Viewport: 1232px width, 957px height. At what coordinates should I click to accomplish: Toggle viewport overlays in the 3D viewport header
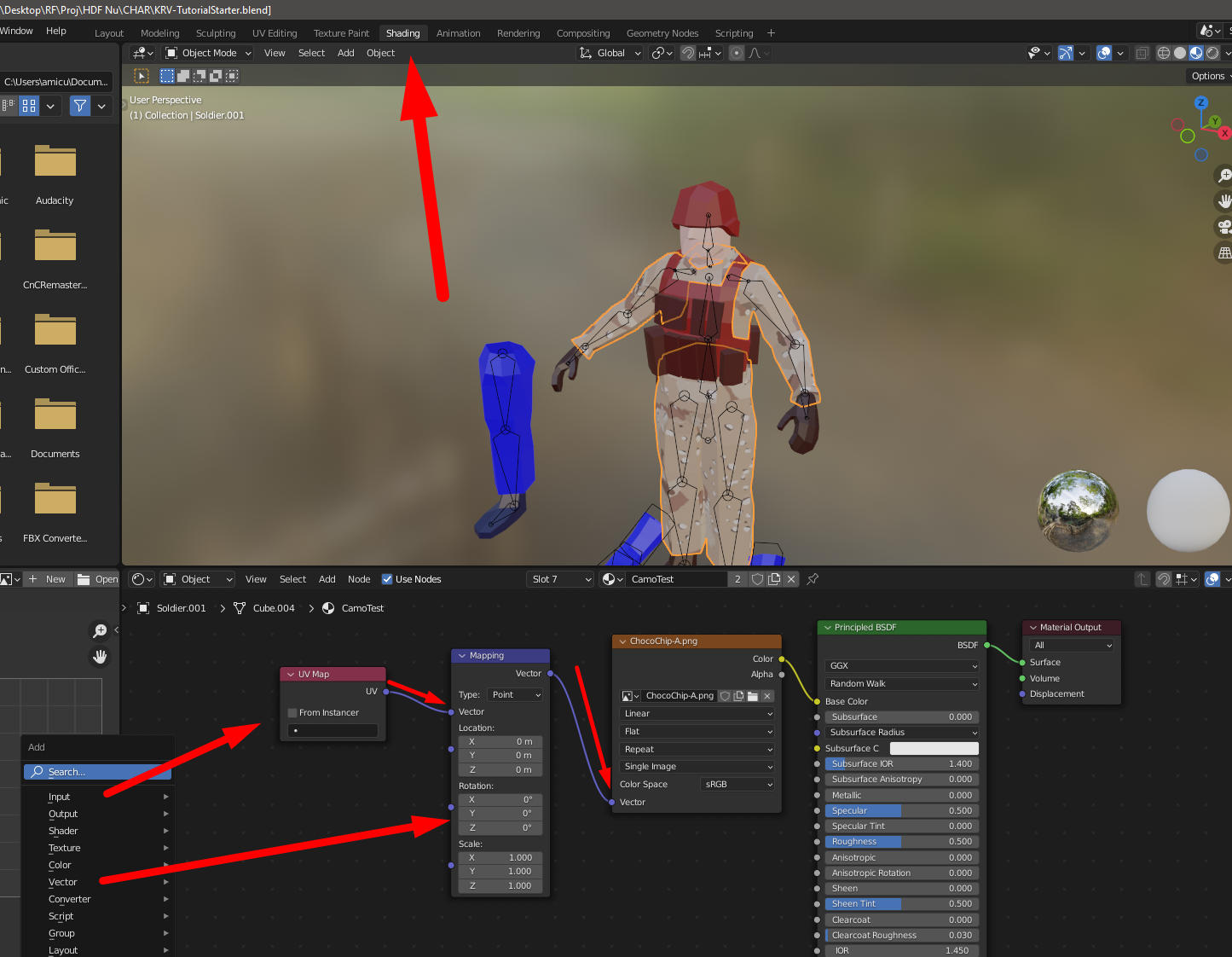click(x=1104, y=53)
